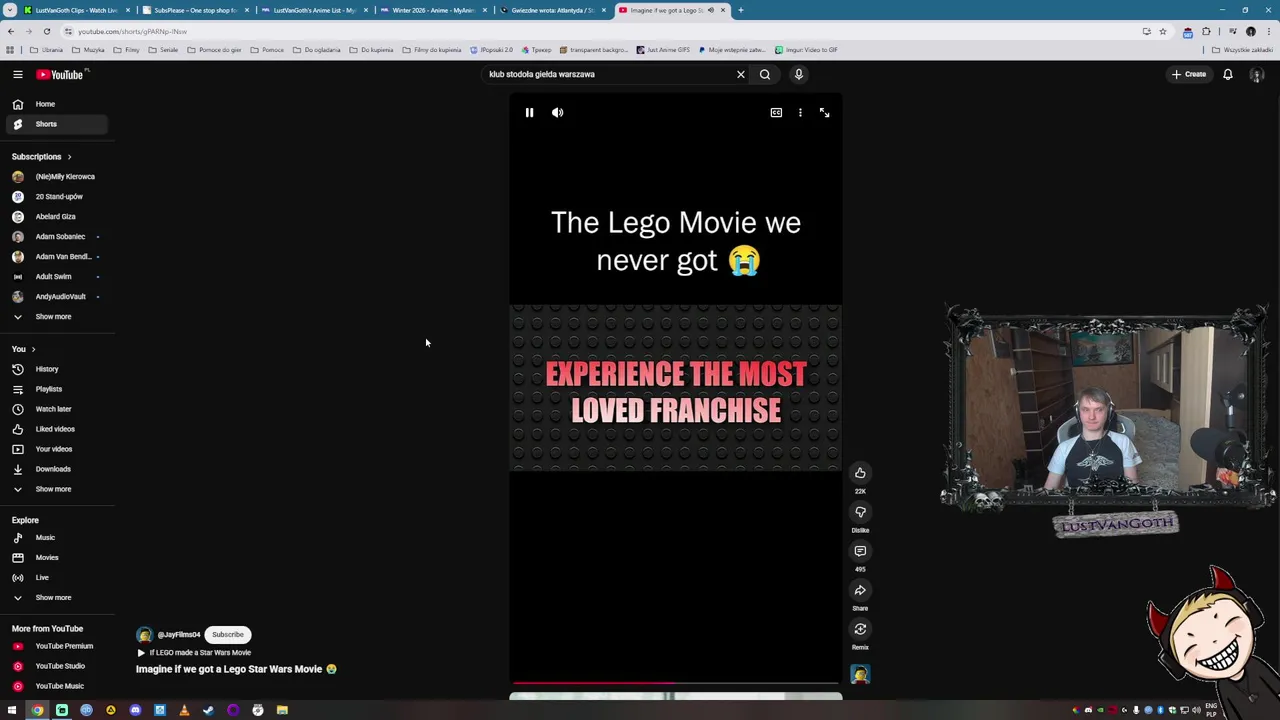Seek using the Shorts progress bar
Screen dimensions: 1280x720
[675, 683]
